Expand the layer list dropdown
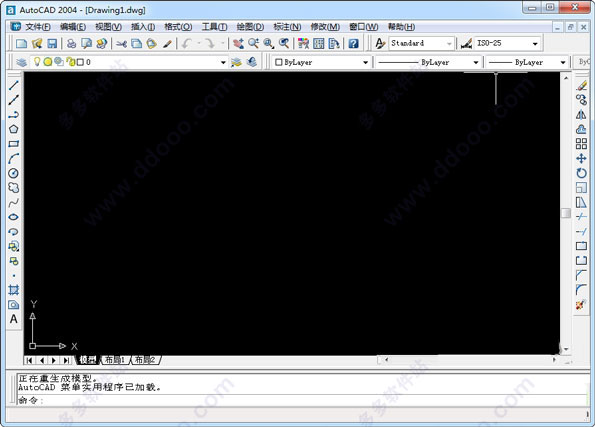Image resolution: width=595 pixels, height=427 pixels. point(223,62)
